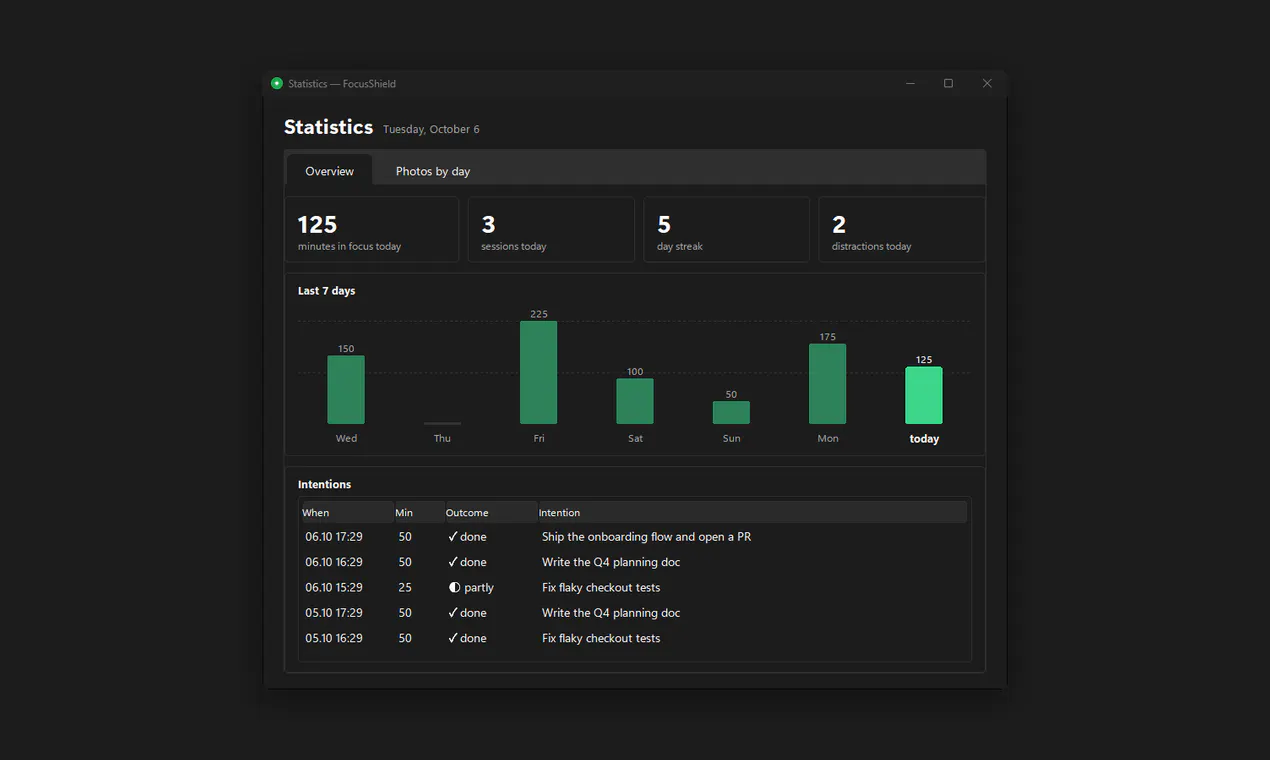Screen dimensions: 1270x760
Task: Click the 3 sessions today card
Action: (551, 230)
